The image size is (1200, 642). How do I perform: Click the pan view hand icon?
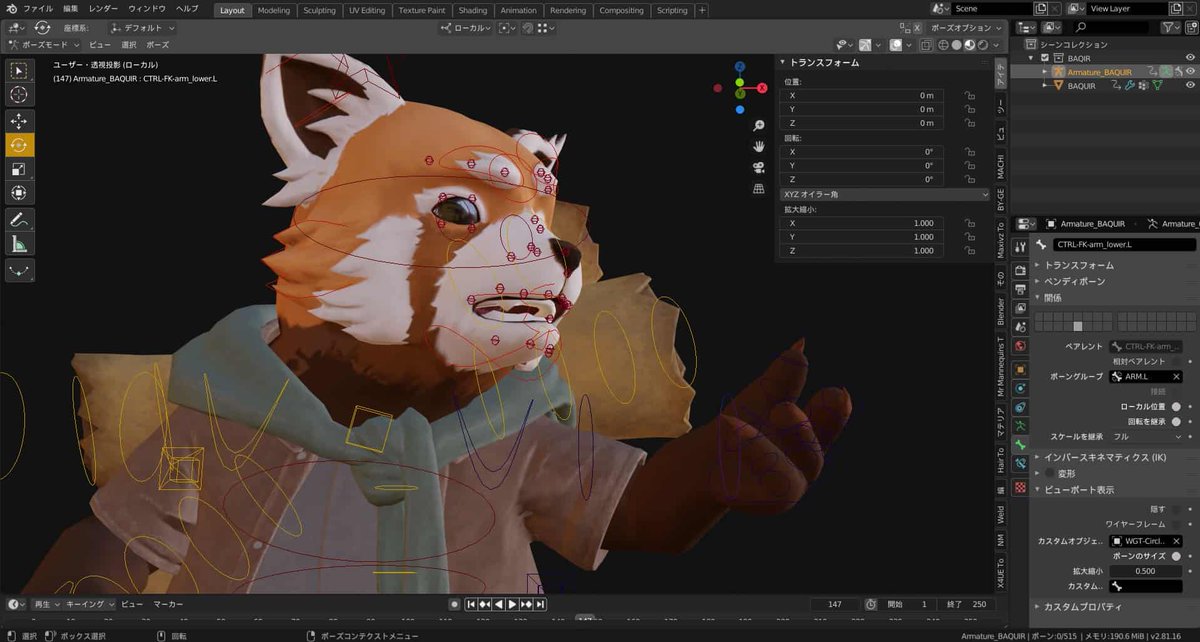pyautogui.click(x=759, y=146)
